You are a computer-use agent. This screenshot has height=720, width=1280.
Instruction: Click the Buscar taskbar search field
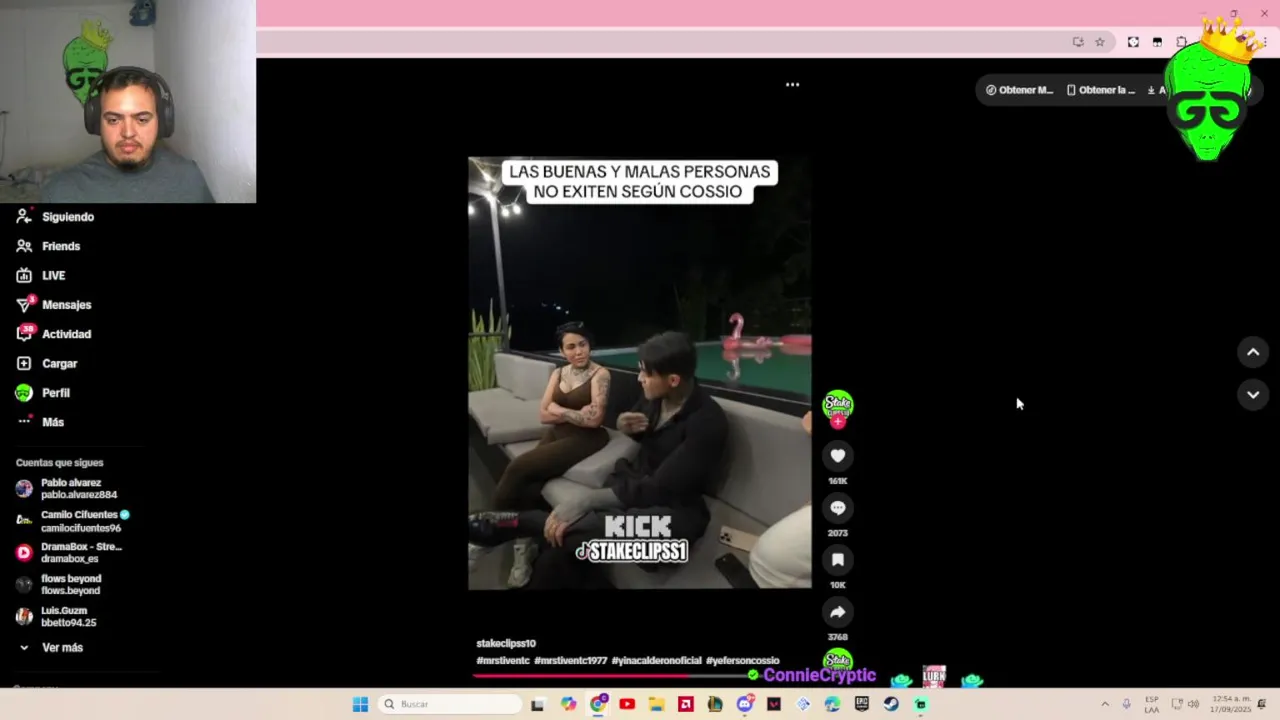450,704
